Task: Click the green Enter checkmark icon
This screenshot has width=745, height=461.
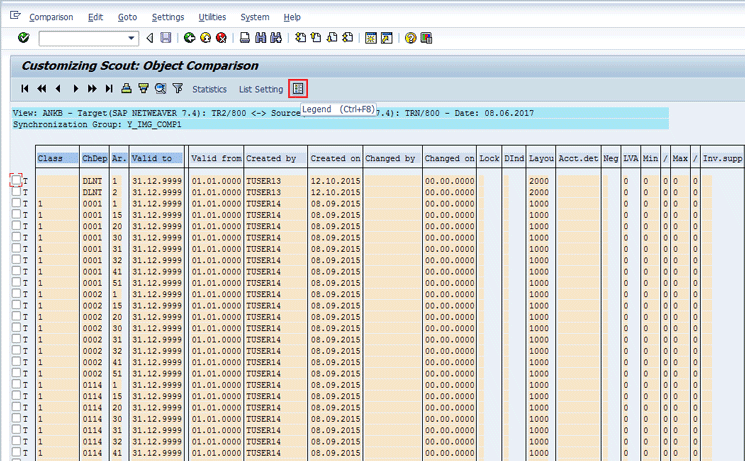Action: tap(23, 38)
